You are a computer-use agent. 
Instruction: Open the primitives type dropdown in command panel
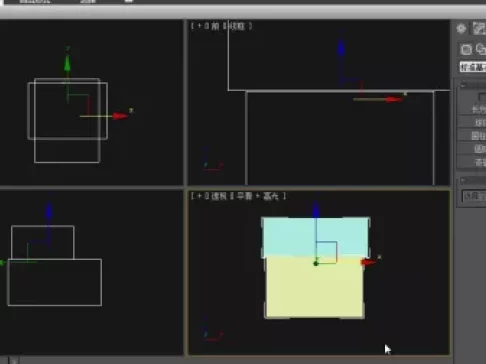tap(473, 67)
